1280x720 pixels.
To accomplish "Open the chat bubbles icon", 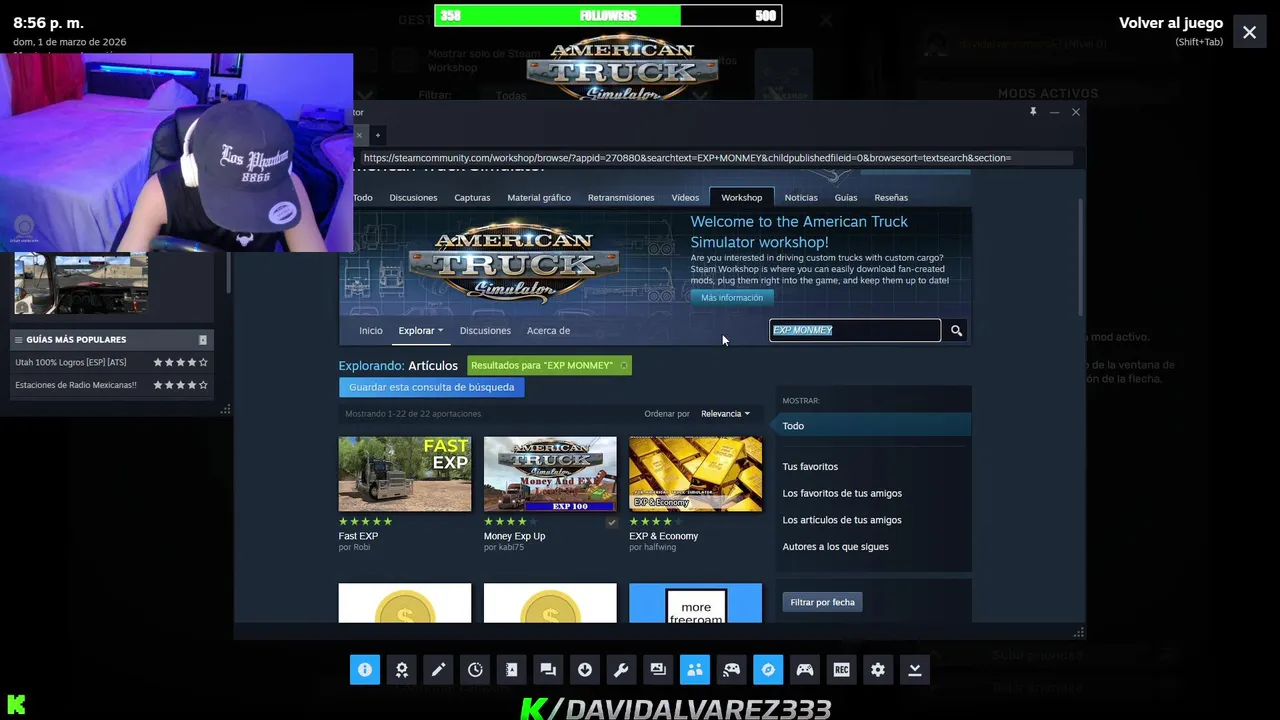I will (548, 670).
